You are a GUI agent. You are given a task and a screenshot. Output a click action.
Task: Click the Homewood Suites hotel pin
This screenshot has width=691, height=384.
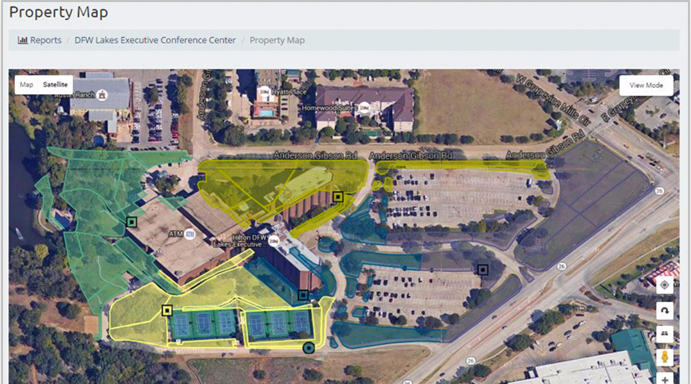point(364,108)
